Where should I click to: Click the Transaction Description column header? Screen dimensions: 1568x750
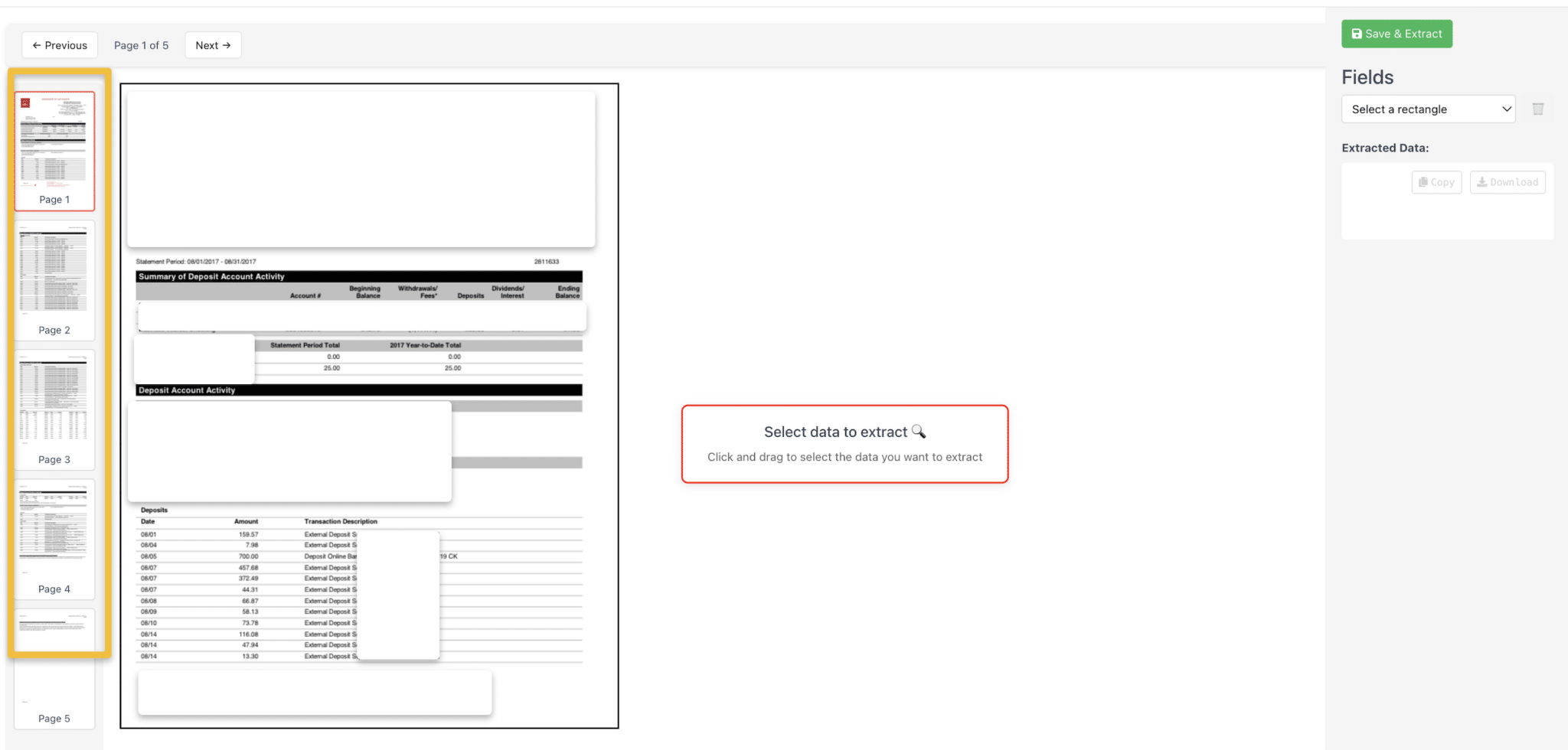point(341,521)
